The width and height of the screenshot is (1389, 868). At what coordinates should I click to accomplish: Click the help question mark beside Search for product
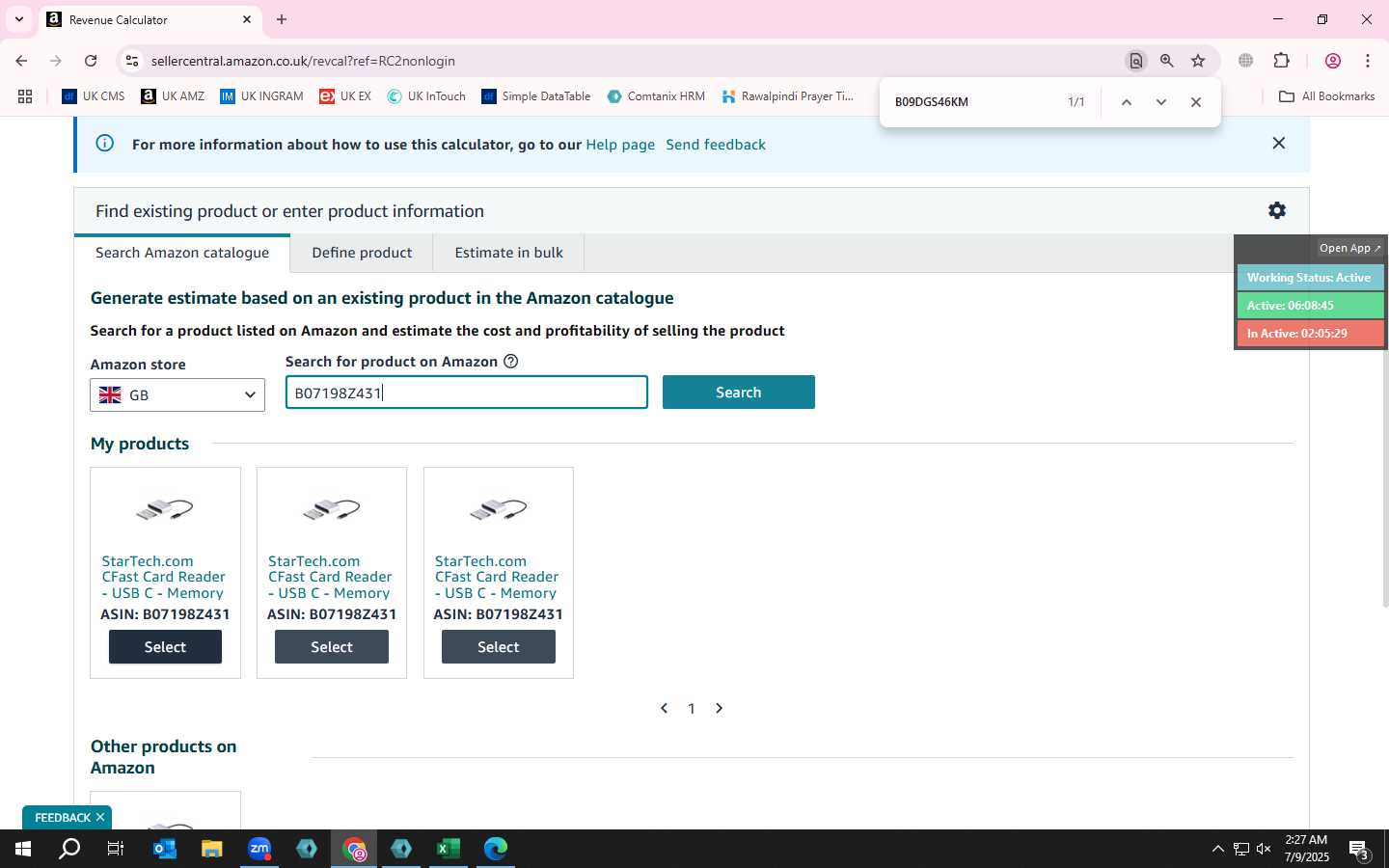[x=511, y=362]
